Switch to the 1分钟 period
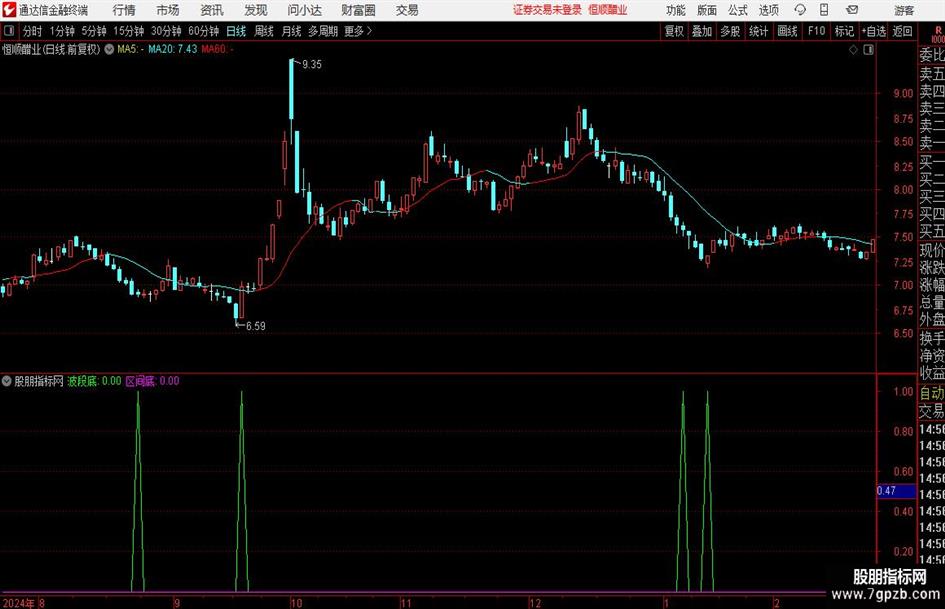The height and width of the screenshot is (609, 945). point(62,31)
